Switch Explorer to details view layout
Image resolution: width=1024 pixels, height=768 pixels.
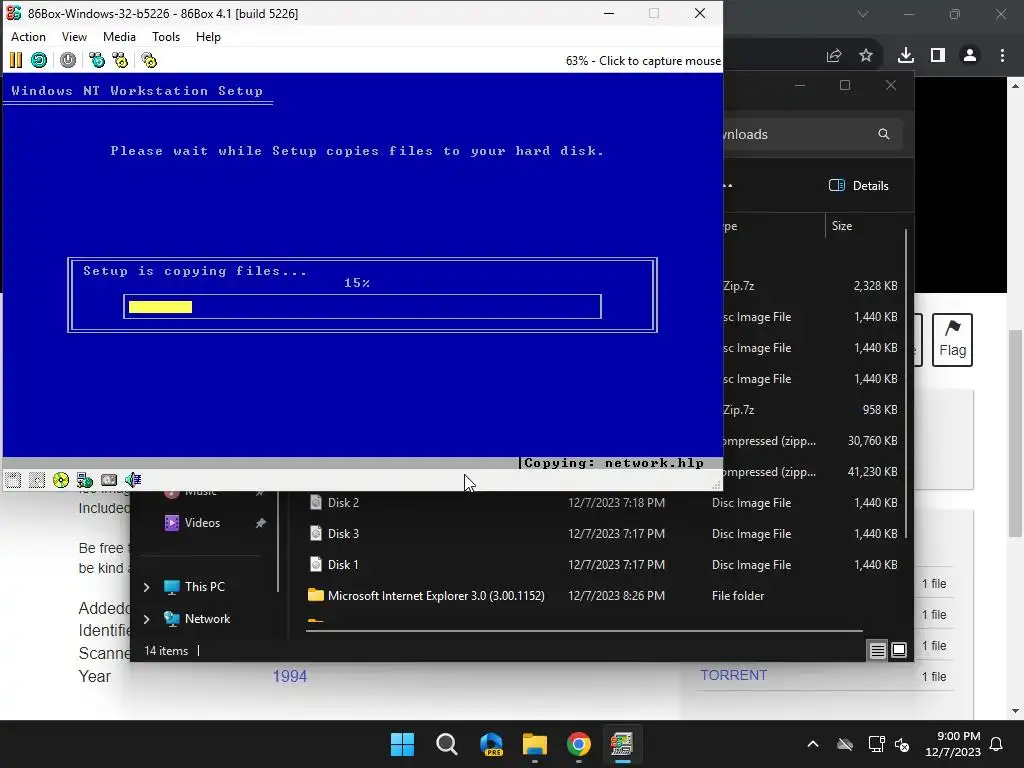point(878,650)
